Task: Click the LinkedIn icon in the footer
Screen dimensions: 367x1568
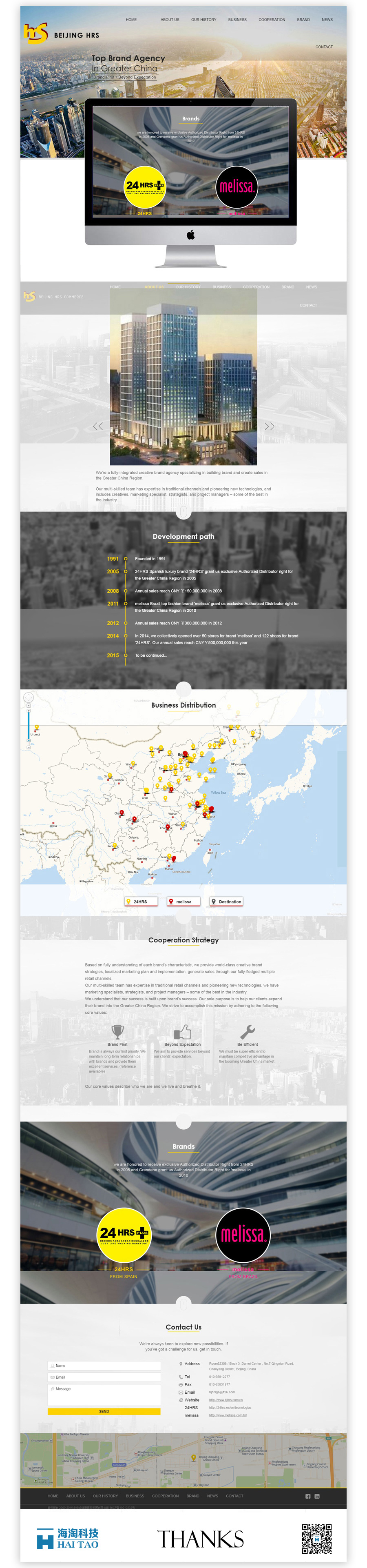Action: point(317,1496)
